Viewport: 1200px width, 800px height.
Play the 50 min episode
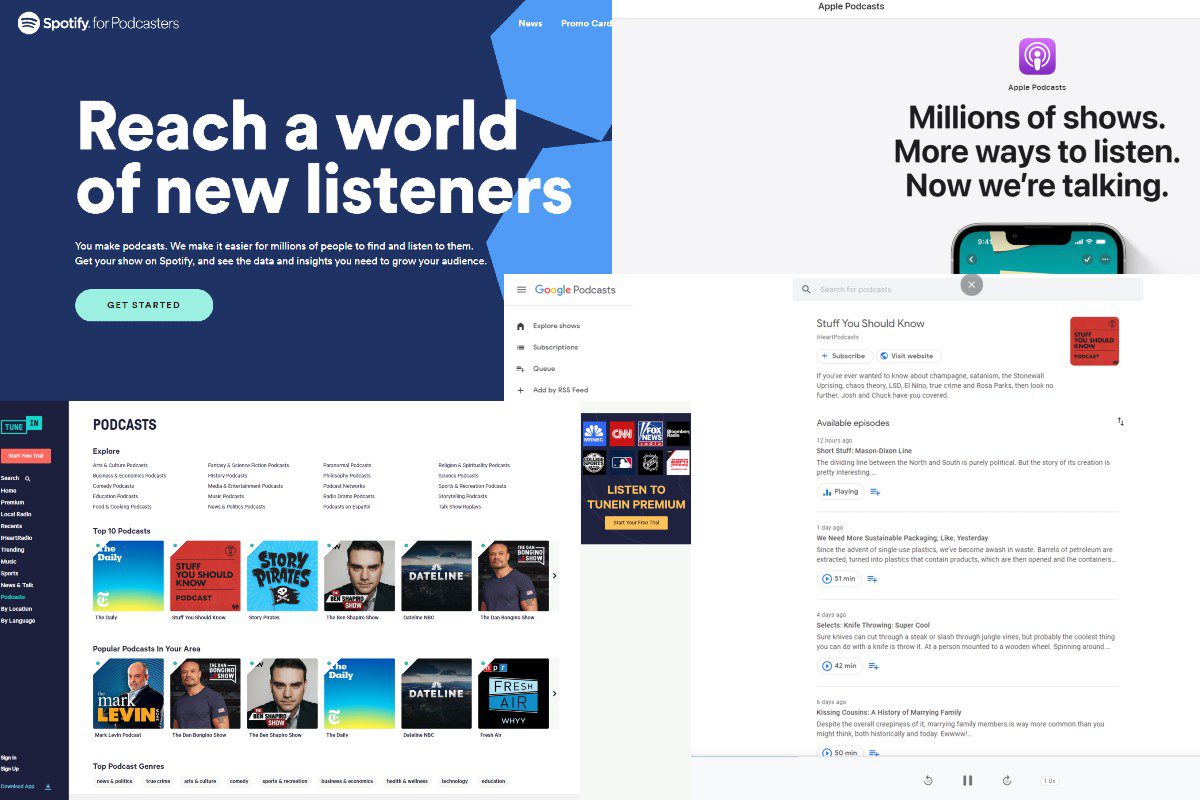click(839, 753)
